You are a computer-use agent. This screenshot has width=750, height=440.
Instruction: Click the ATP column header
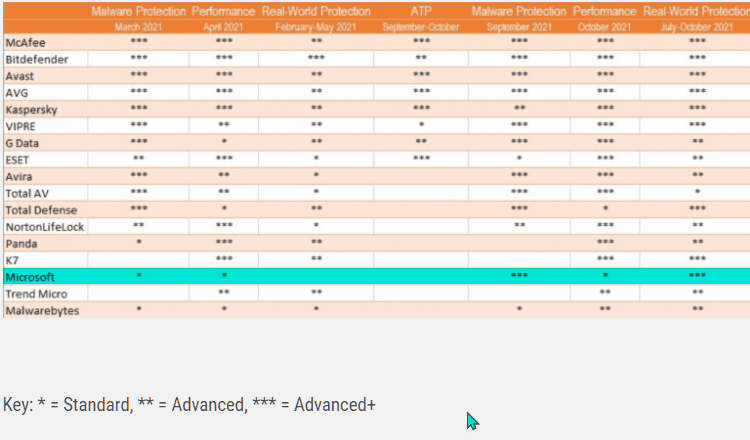tap(421, 11)
